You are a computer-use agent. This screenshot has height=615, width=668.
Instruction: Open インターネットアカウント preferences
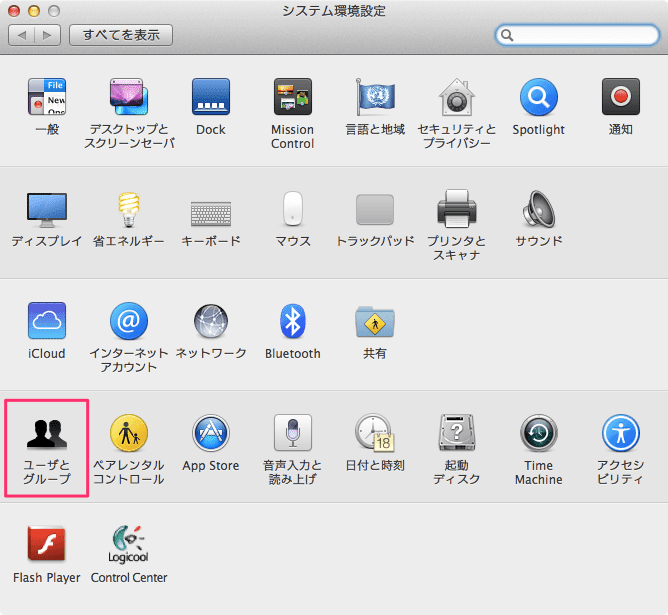tap(129, 321)
